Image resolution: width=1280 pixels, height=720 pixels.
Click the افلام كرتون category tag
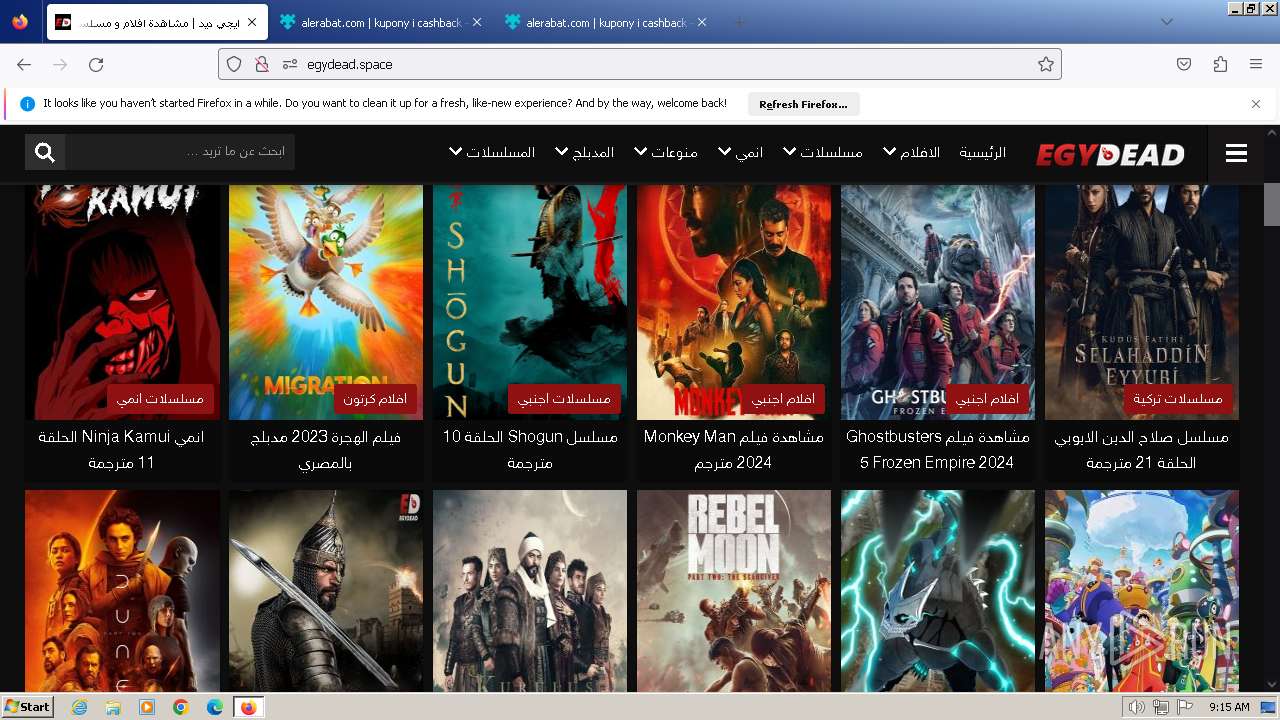375,399
